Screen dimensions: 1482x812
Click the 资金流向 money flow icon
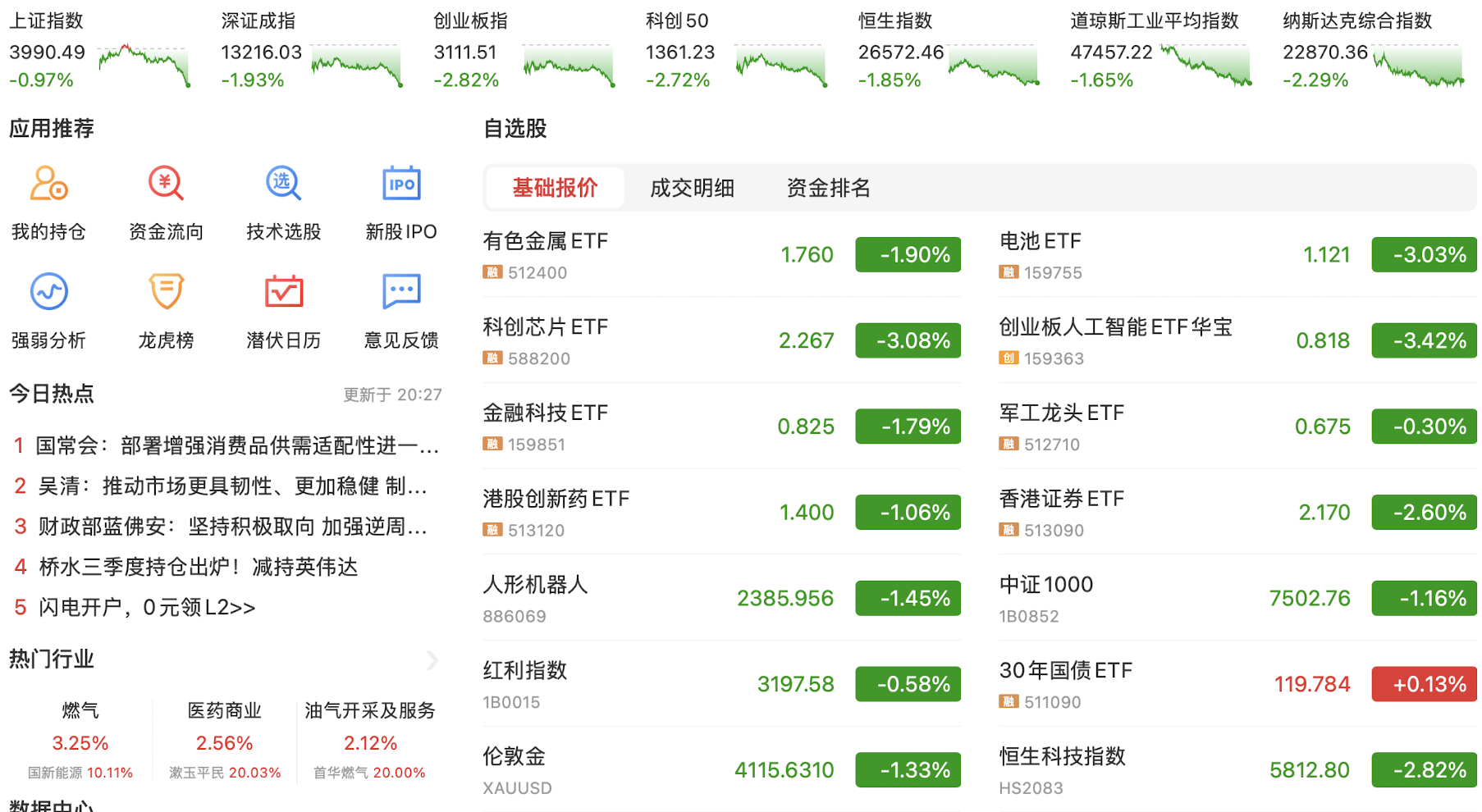coord(166,184)
